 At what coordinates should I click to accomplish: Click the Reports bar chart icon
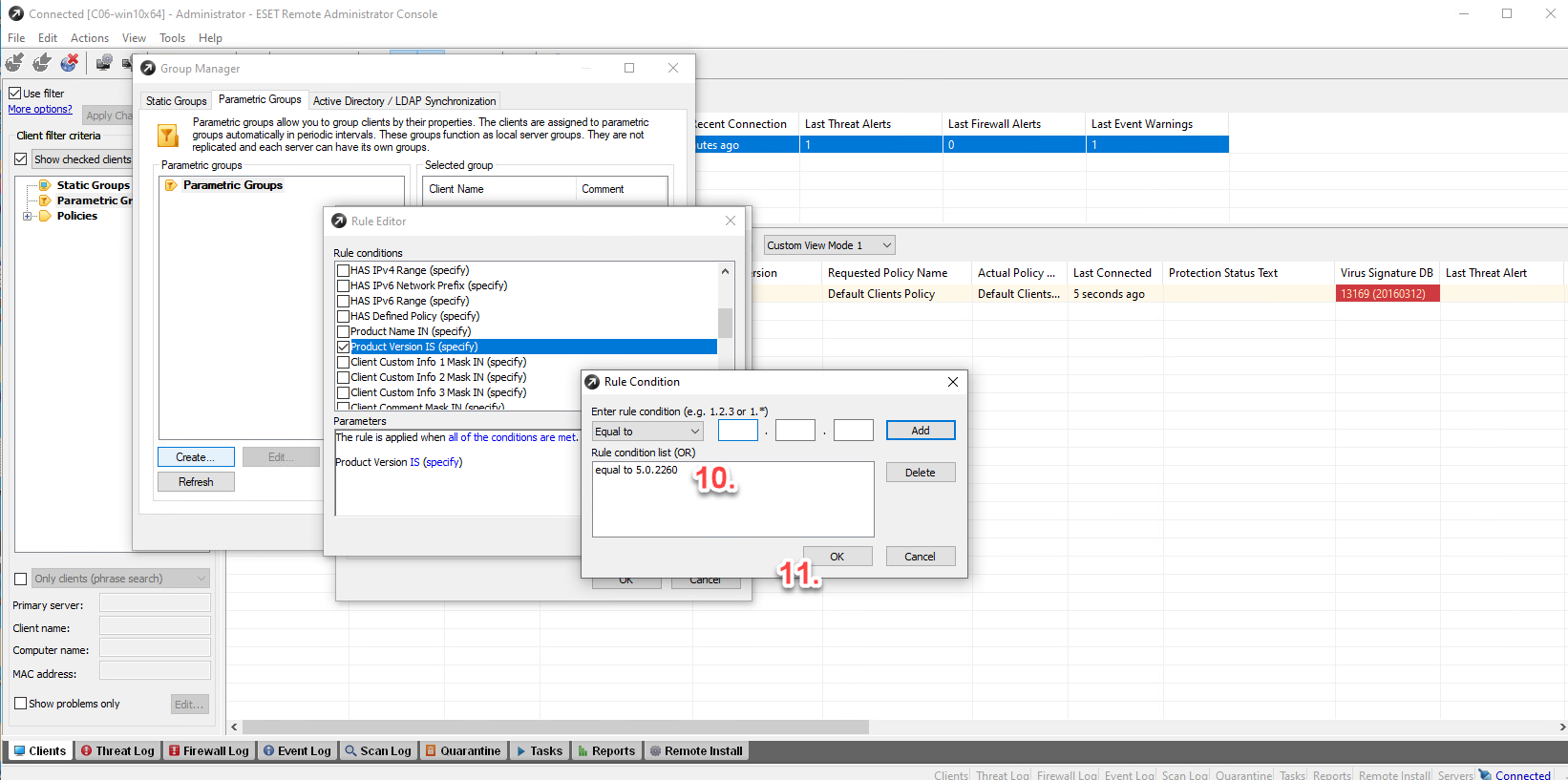(583, 751)
